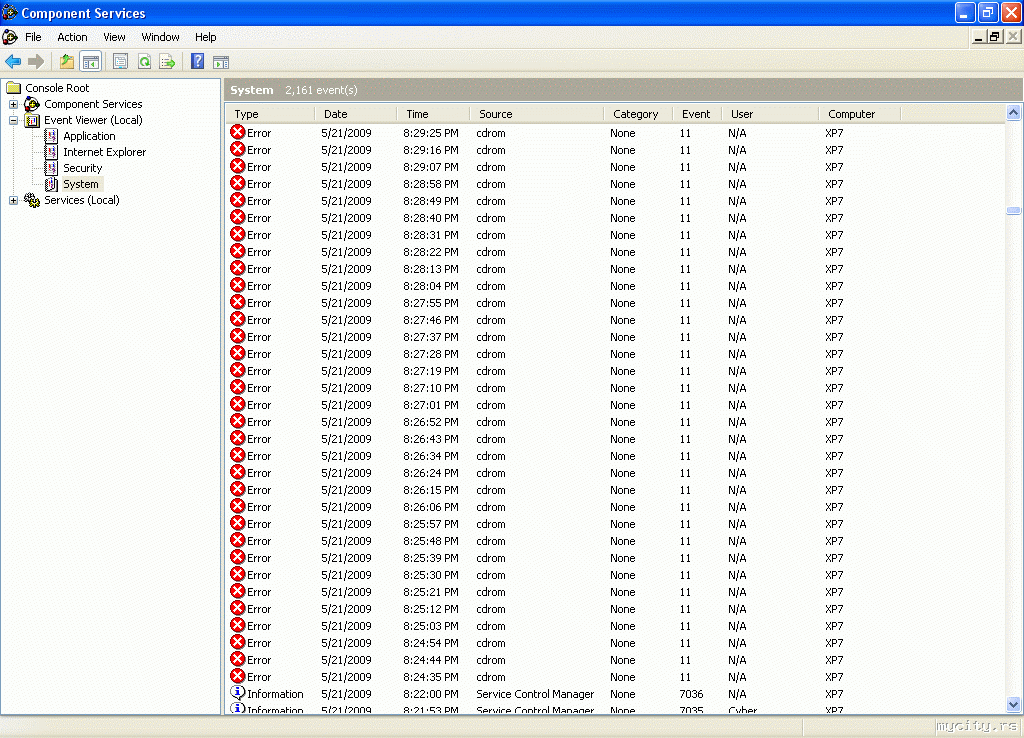
Task: Open Help via blue question-mark icon
Action: pyautogui.click(x=197, y=62)
